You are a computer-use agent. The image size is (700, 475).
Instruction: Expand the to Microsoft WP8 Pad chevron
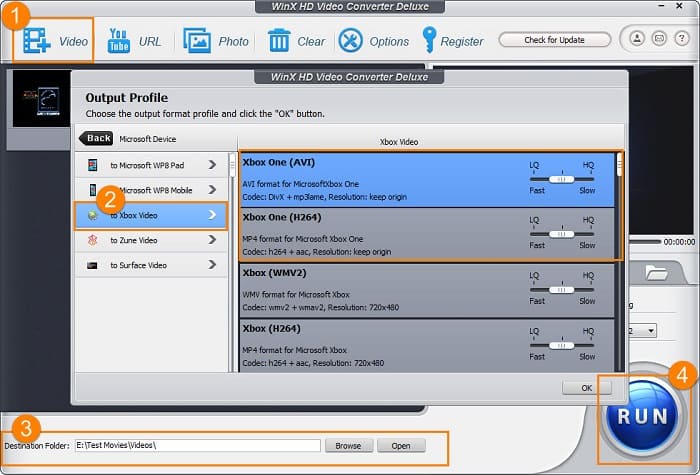[x=212, y=165]
